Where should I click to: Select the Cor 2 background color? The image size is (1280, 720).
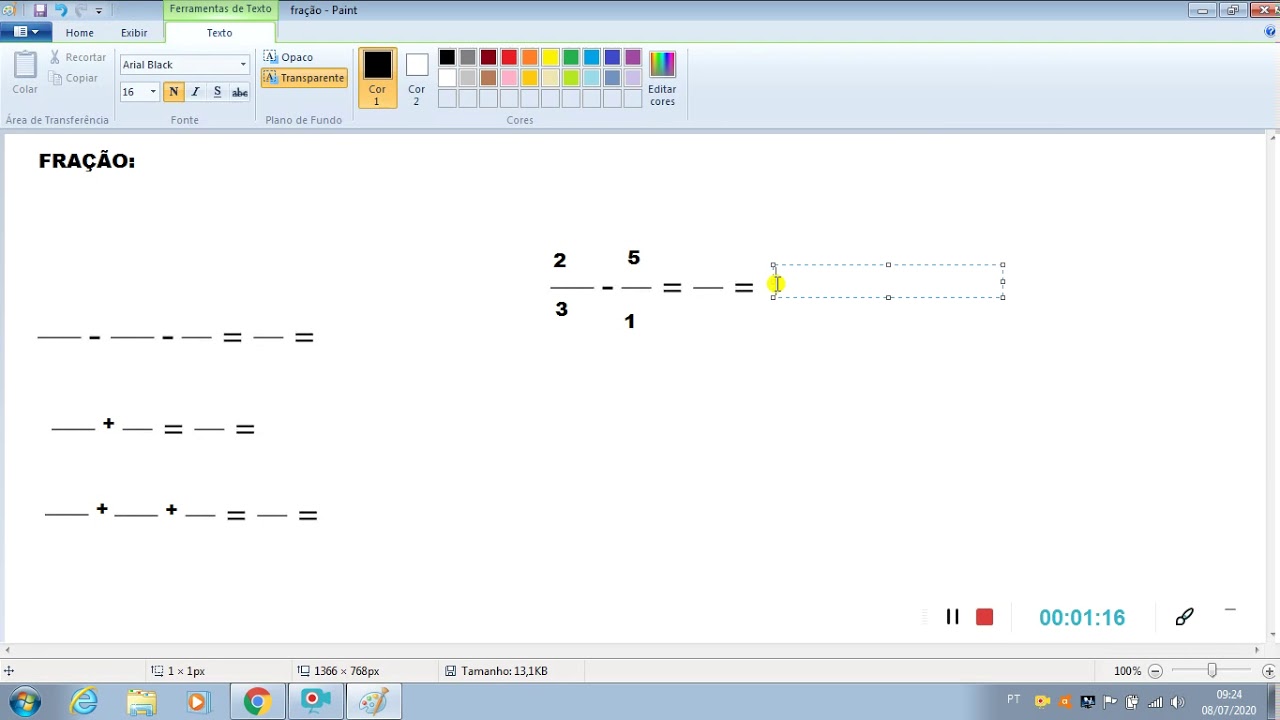tap(417, 78)
